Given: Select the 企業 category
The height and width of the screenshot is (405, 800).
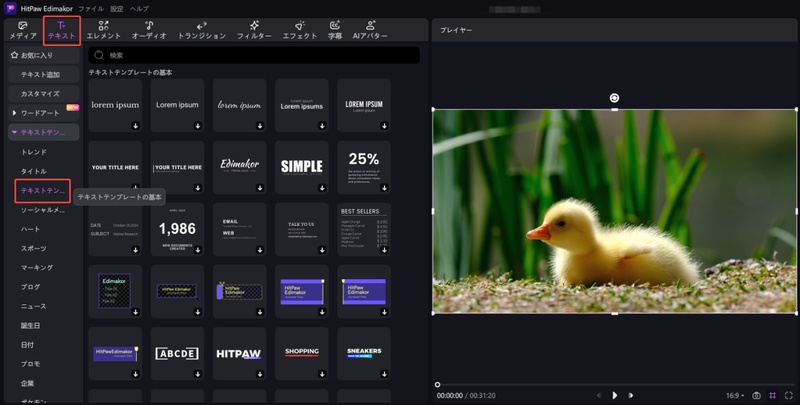Looking at the screenshot, I should (28, 383).
